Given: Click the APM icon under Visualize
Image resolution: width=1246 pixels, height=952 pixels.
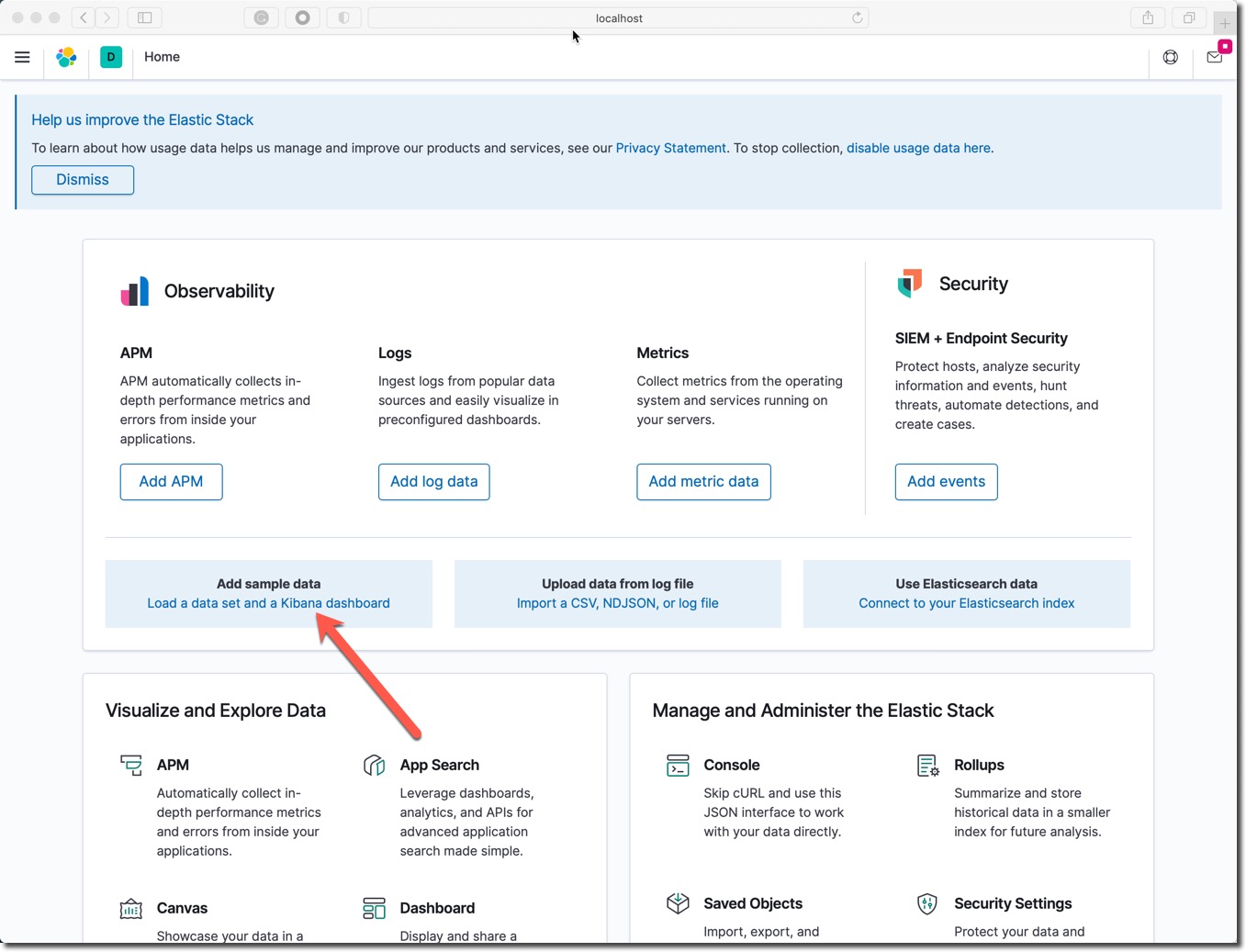Looking at the screenshot, I should tap(131, 765).
